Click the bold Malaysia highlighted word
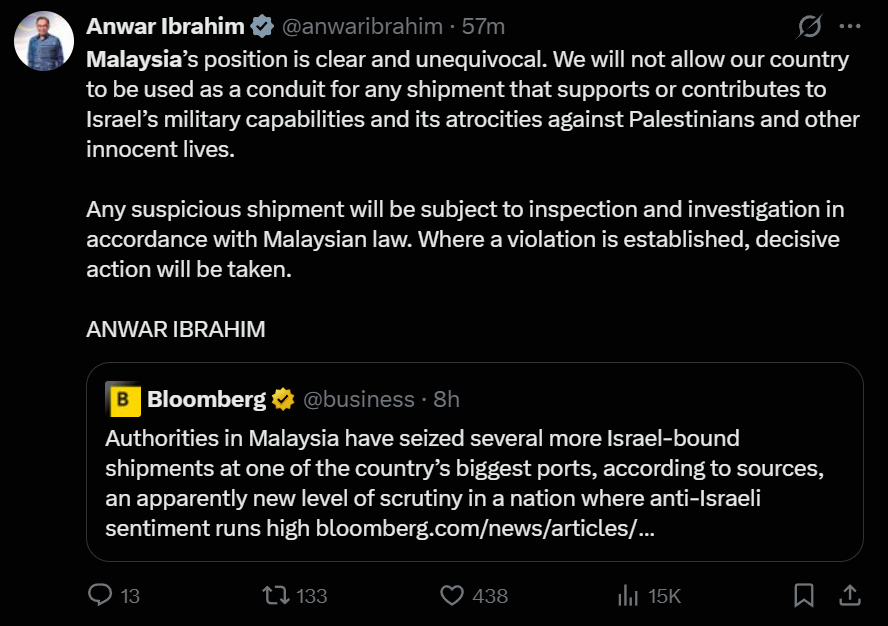 (134, 59)
